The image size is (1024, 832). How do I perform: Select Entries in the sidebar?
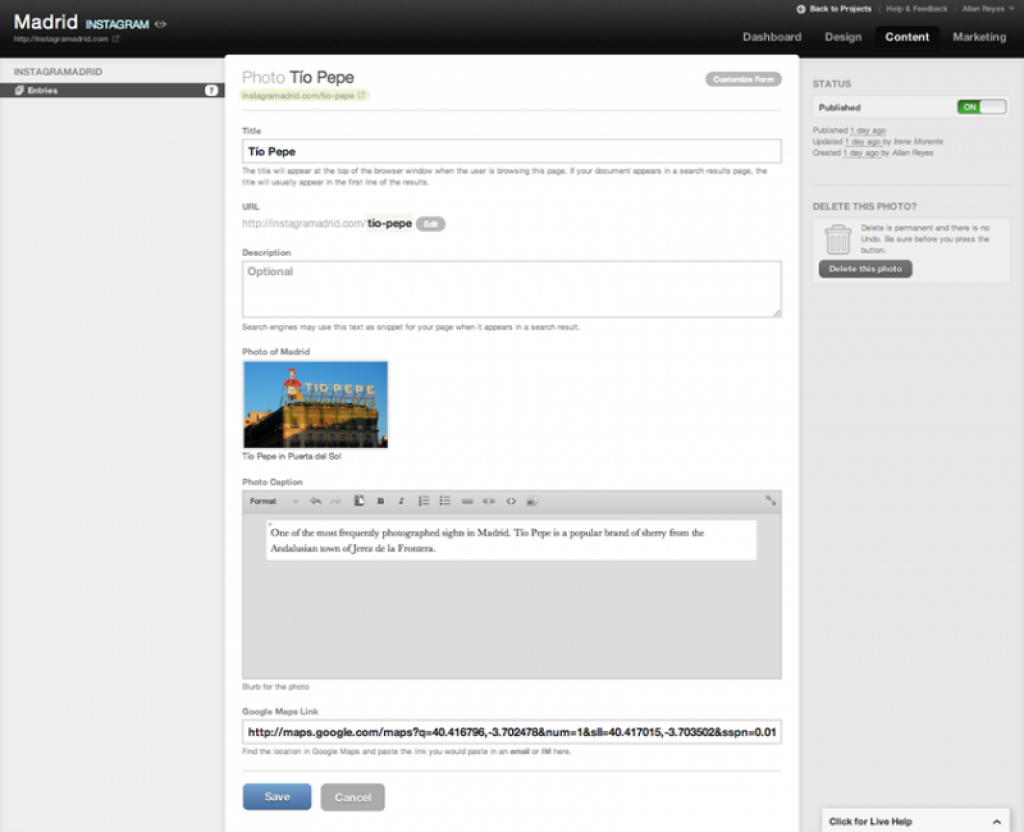coord(112,90)
